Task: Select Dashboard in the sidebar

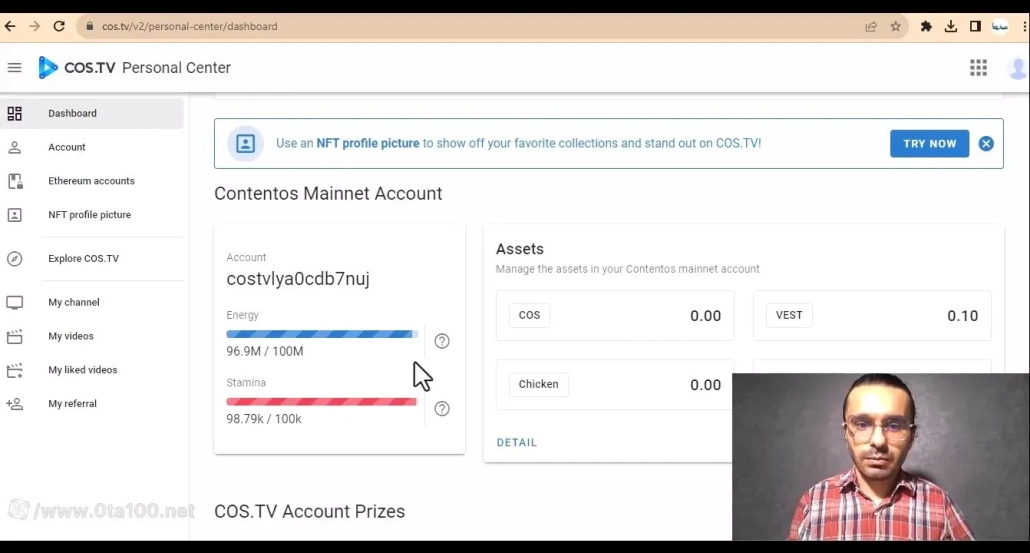Action: [x=73, y=113]
